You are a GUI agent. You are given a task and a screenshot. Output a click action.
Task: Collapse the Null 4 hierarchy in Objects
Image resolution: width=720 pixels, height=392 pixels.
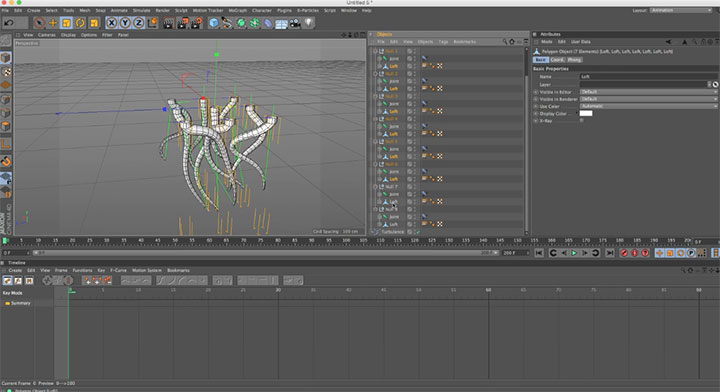[375, 119]
